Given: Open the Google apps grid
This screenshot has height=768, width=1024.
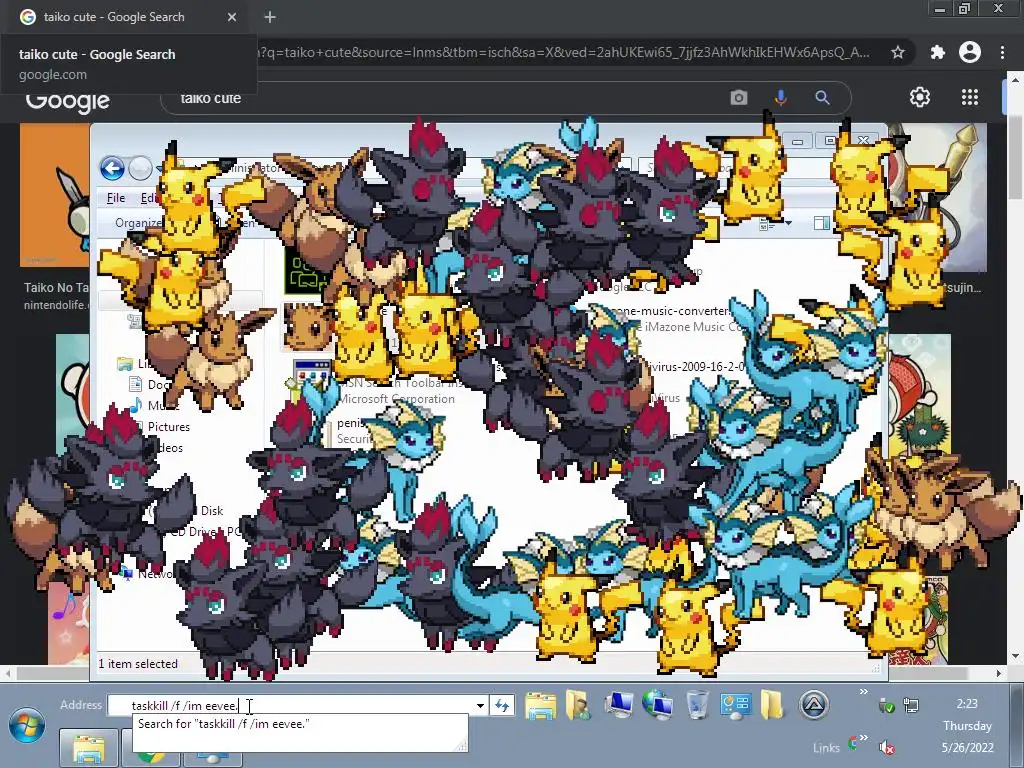Looking at the screenshot, I should (x=970, y=97).
